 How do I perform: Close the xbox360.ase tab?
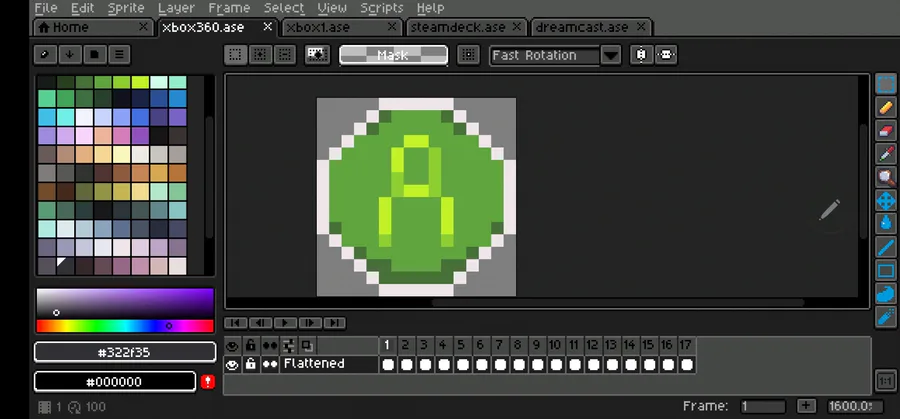[267, 27]
